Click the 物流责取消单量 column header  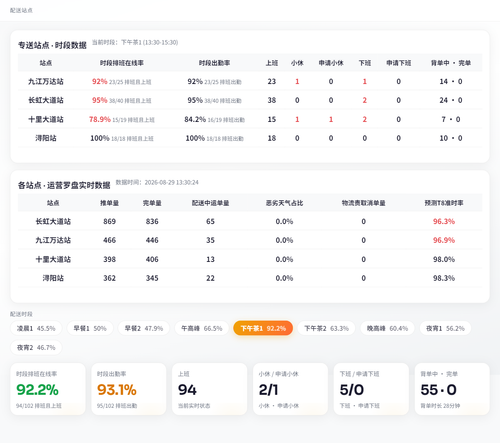pyautogui.click(x=363, y=203)
